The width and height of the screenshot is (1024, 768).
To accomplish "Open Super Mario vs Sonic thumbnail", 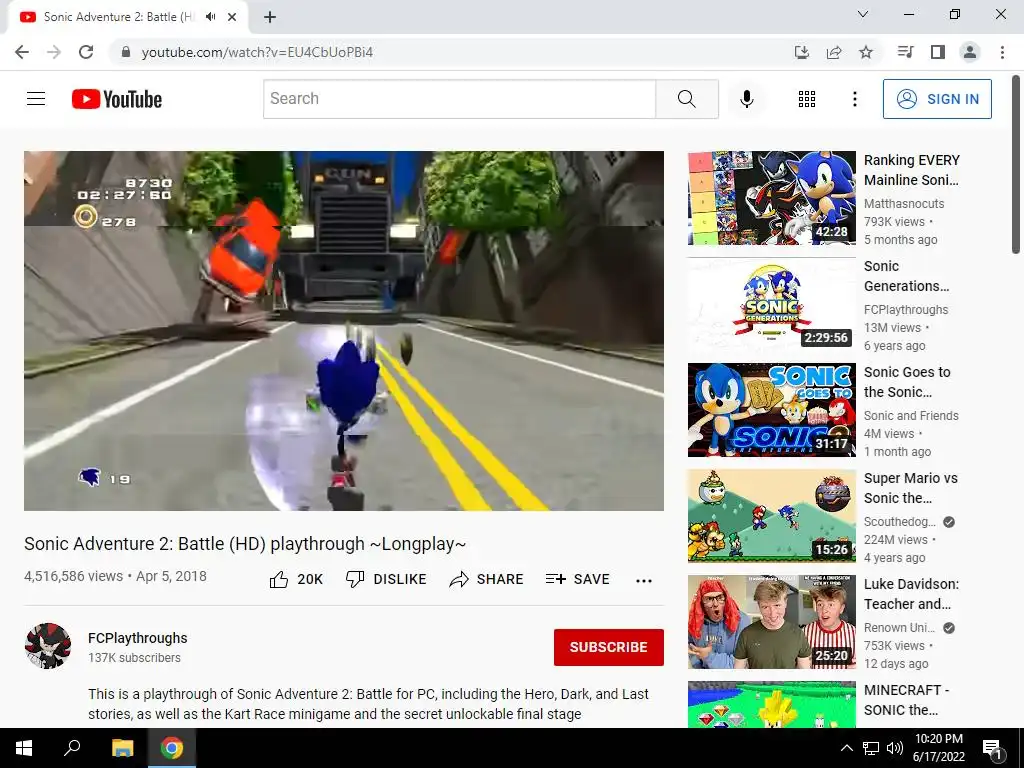I will [772, 516].
